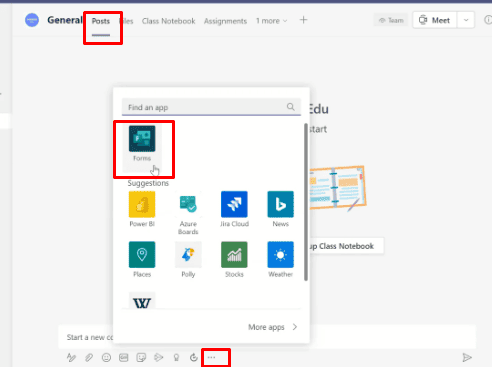Switch to the Posts tab
This screenshot has width=492, height=367.
click(x=101, y=21)
